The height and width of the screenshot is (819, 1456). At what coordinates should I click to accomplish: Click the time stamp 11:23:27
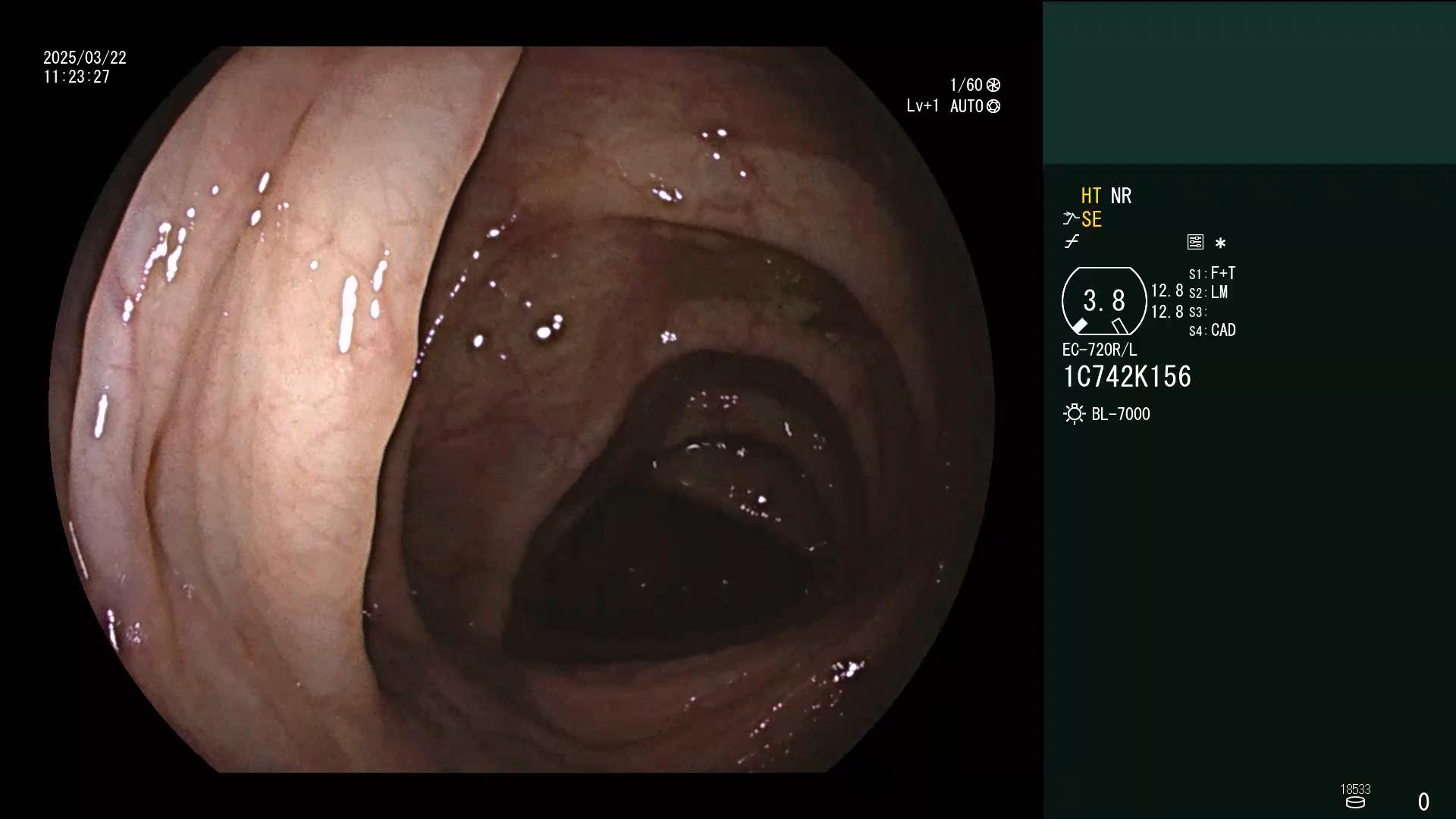click(x=77, y=77)
